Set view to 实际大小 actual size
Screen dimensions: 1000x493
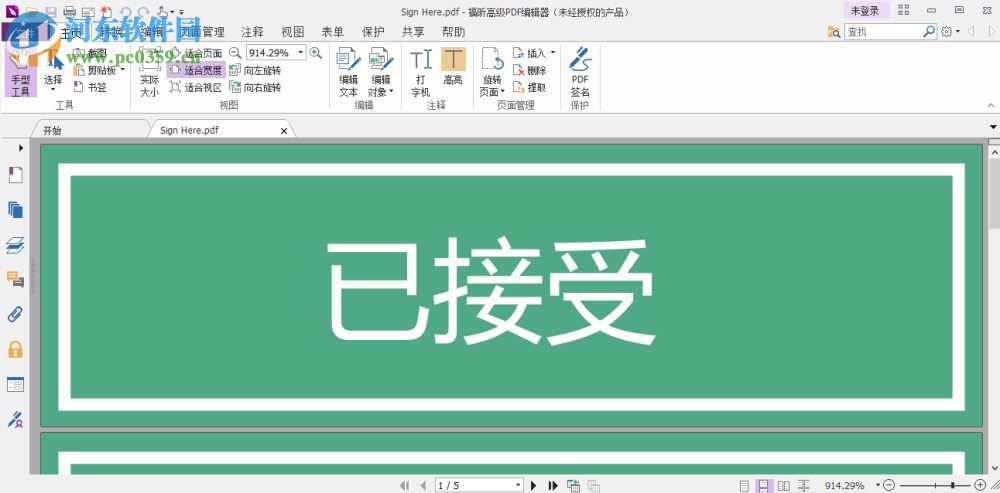[150, 71]
